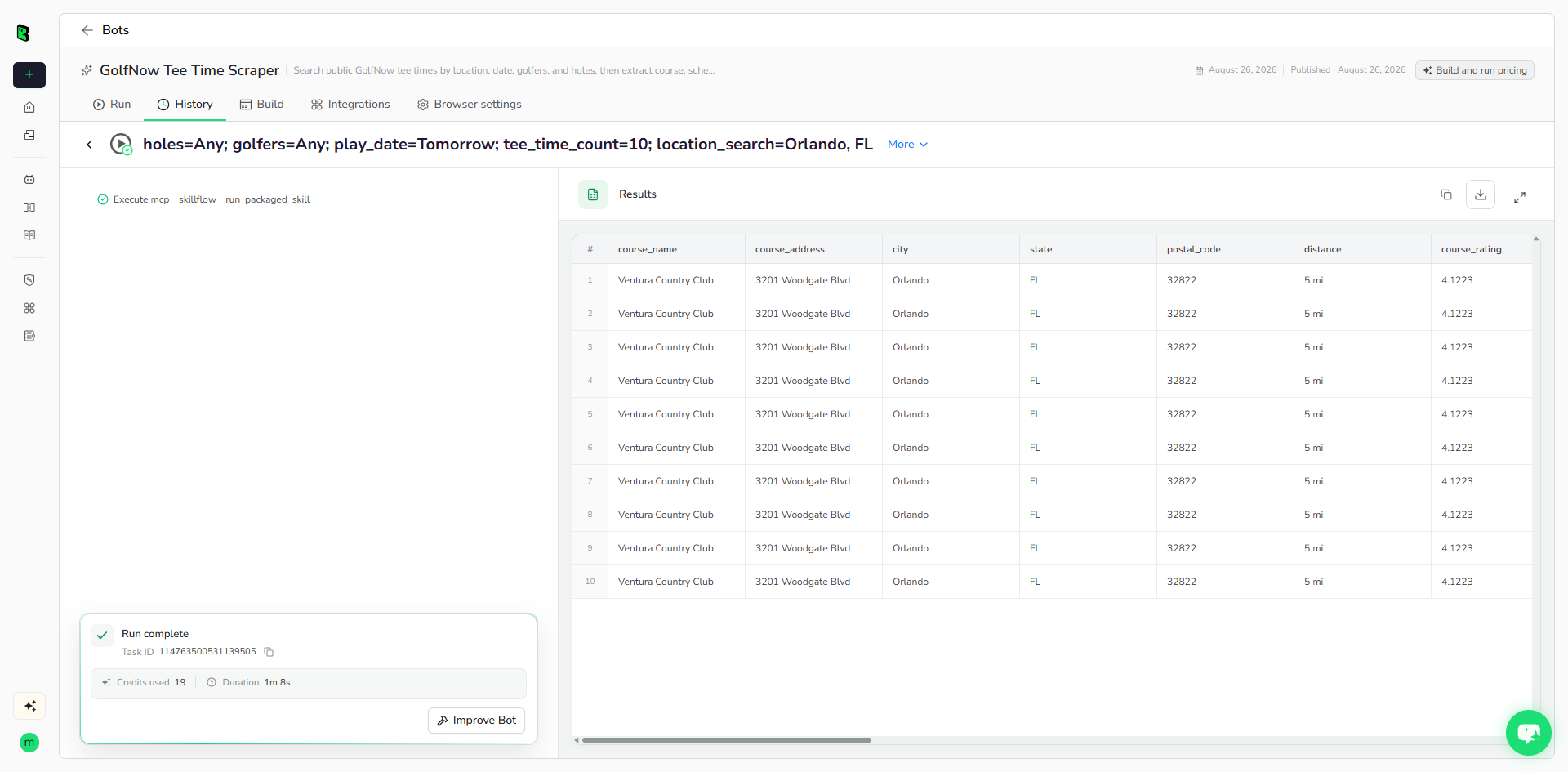Open Browser settings tab

(470, 105)
